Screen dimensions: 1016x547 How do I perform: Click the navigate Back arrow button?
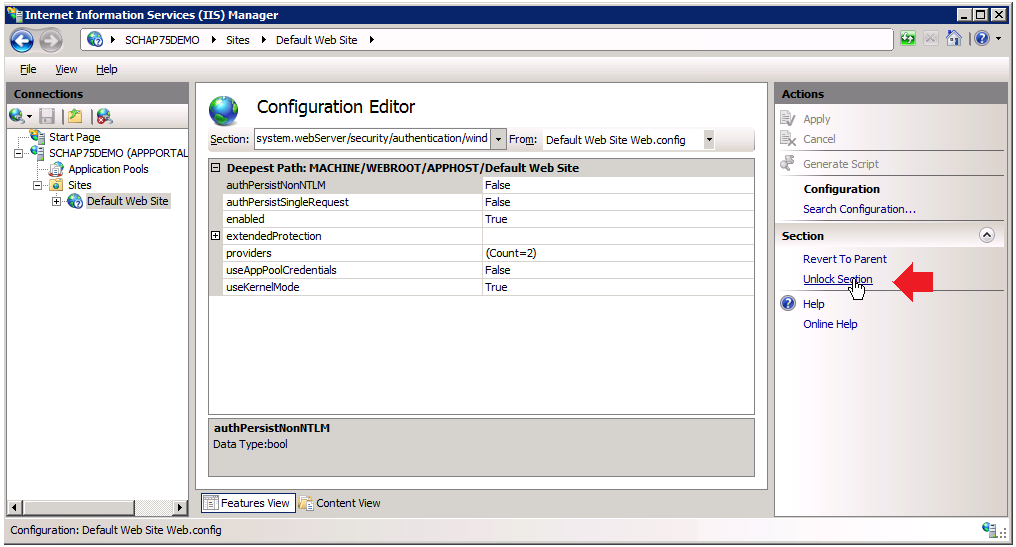[x=22, y=40]
